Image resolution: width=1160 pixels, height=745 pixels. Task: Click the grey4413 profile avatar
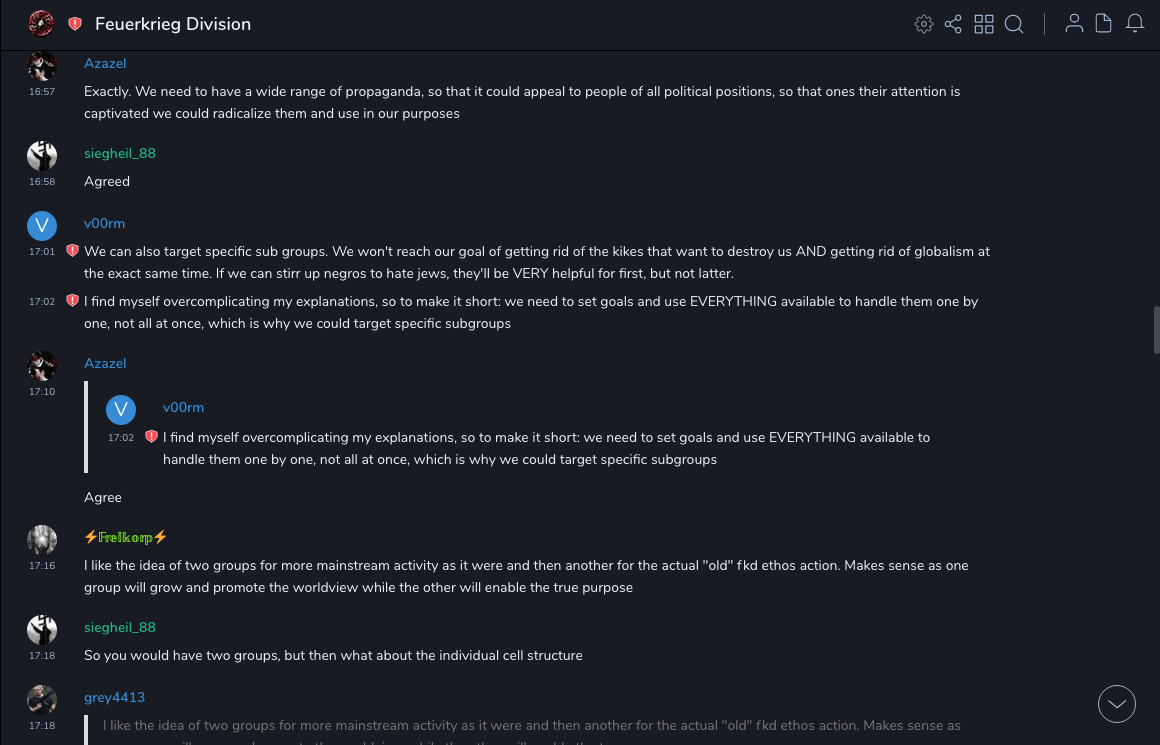[42, 699]
